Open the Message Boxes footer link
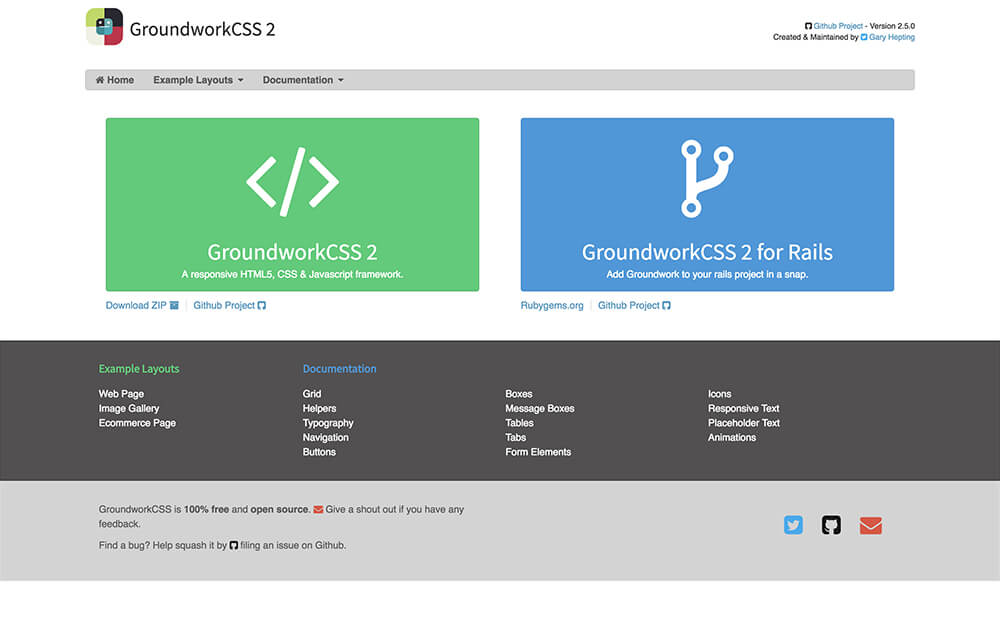The width and height of the screenshot is (1000, 625). pos(540,408)
